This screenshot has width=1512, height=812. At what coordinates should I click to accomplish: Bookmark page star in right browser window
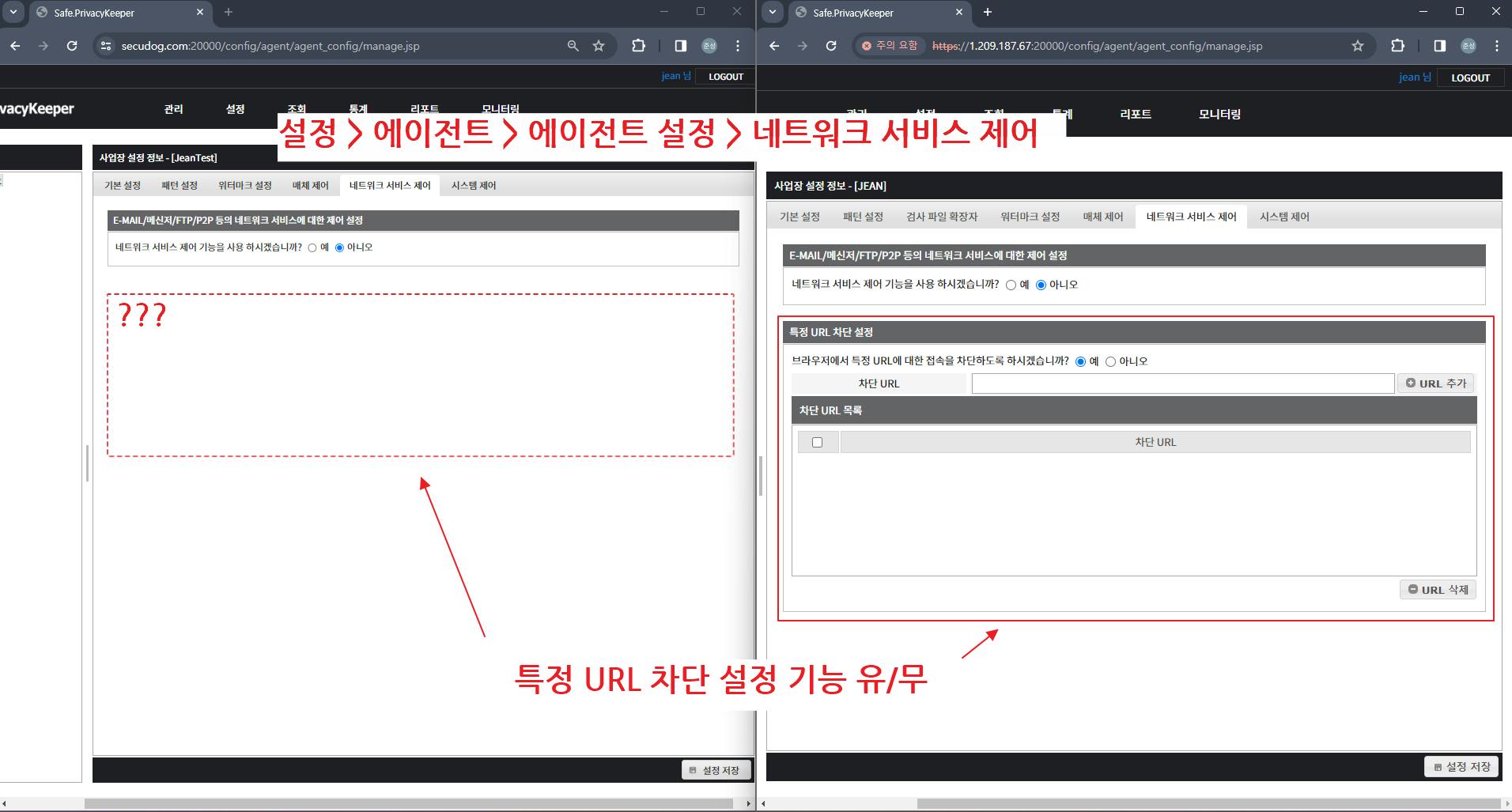click(1358, 46)
